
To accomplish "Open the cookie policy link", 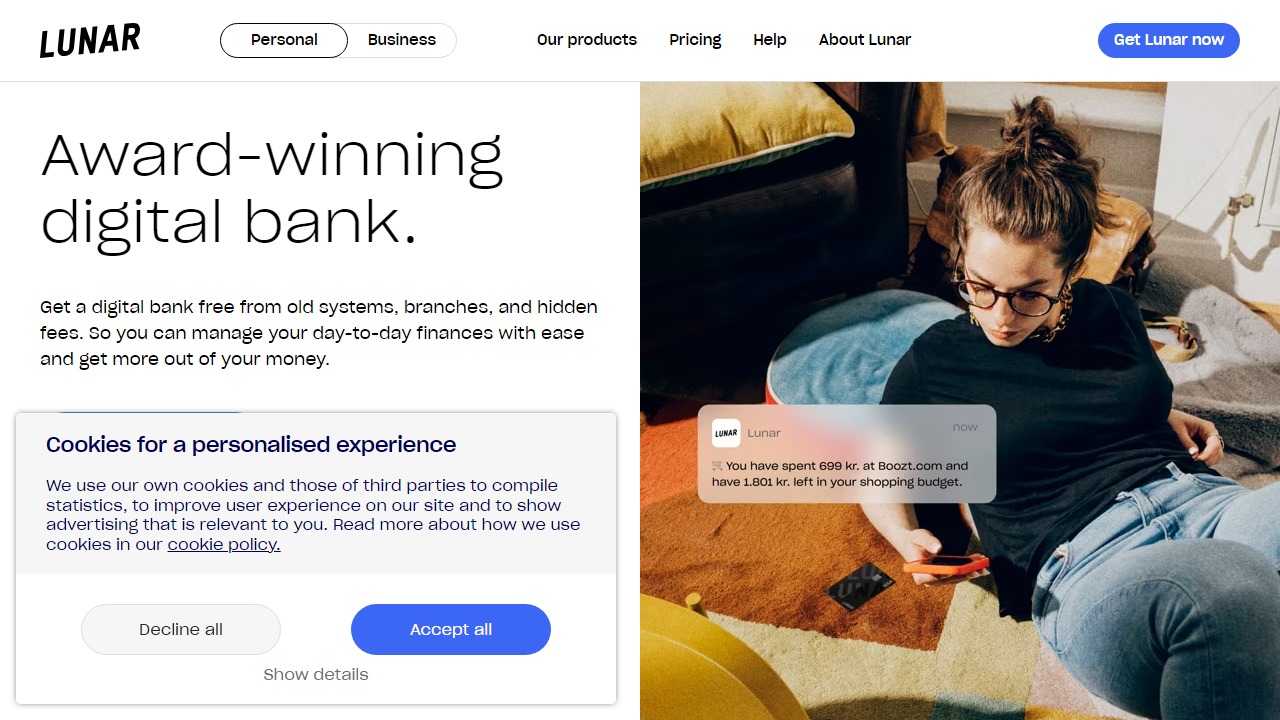I will [224, 545].
